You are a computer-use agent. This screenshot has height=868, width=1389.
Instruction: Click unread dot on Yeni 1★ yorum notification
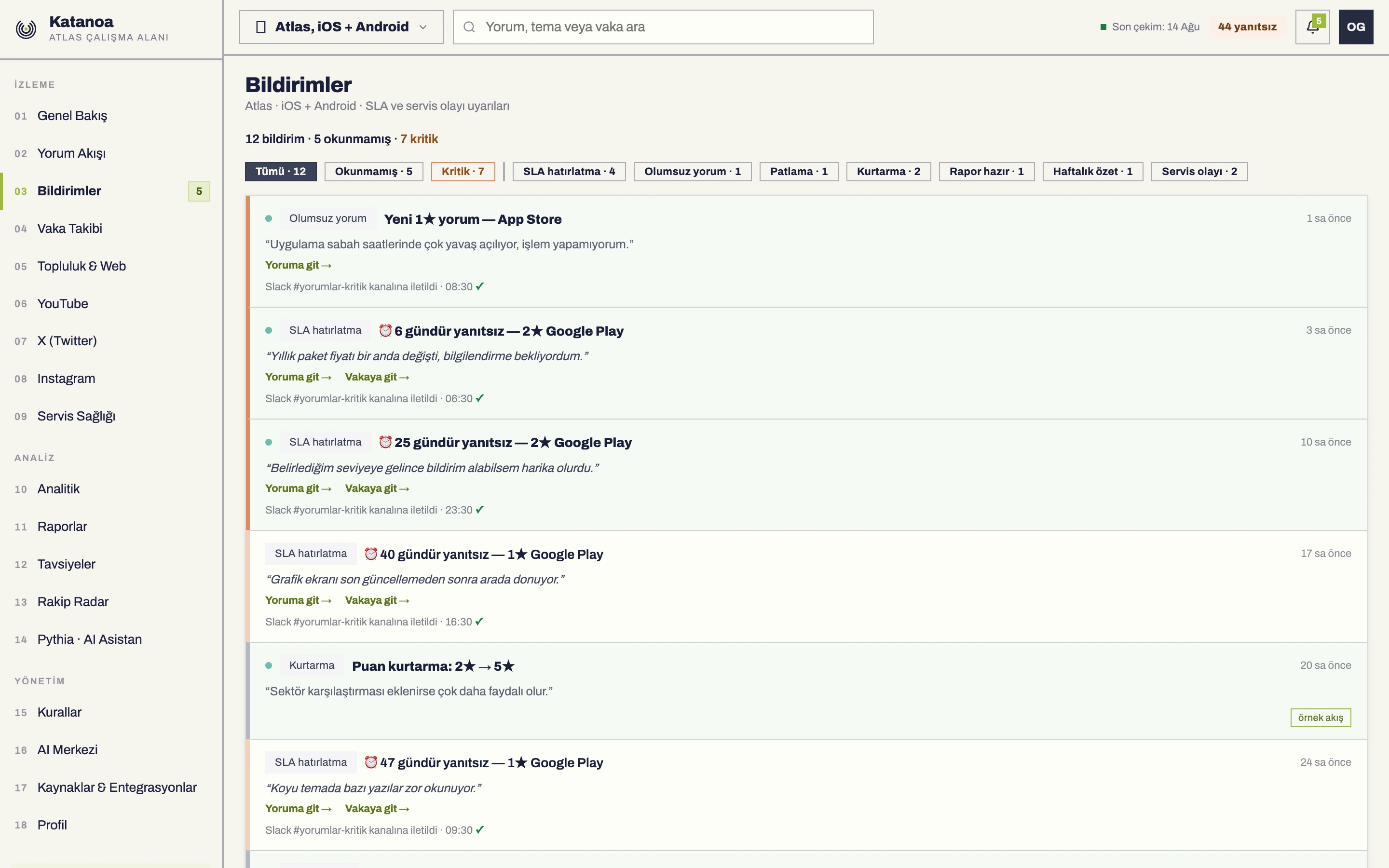click(x=269, y=219)
